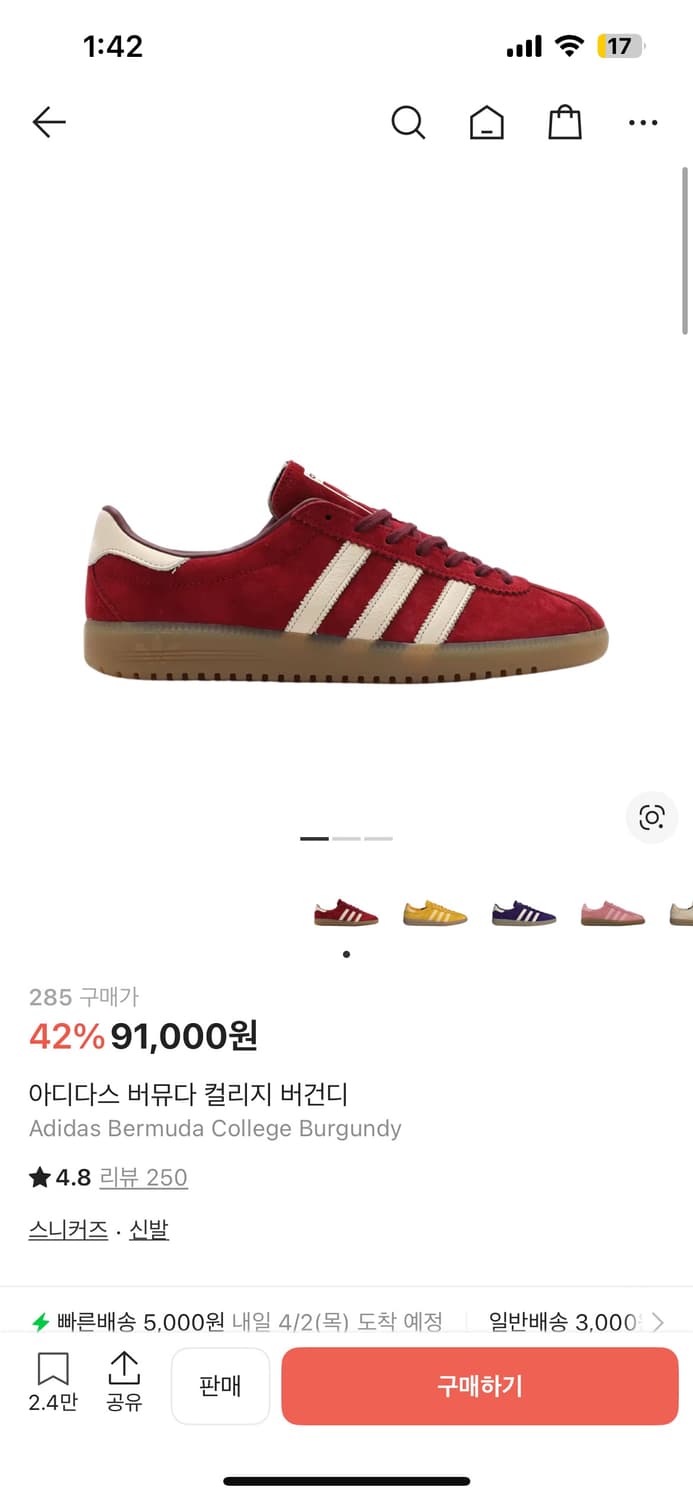Go to home via house icon
Image resolution: width=693 pixels, height=1500 pixels.
pyautogui.click(x=487, y=123)
